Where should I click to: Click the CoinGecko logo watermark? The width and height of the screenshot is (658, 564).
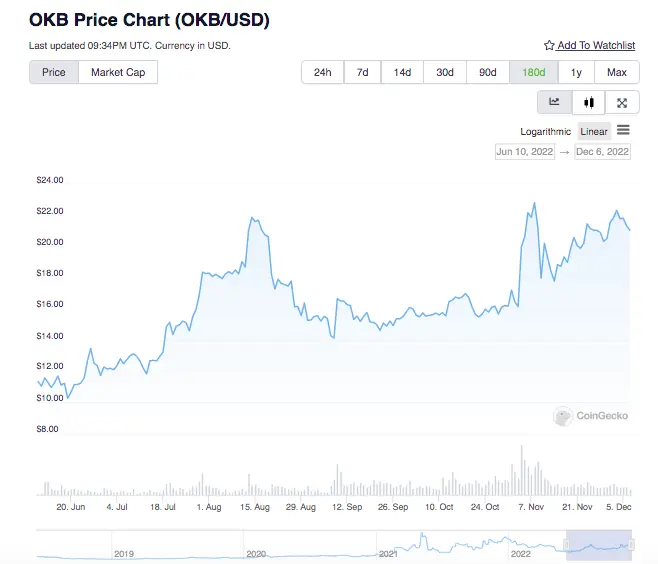[x=591, y=416]
